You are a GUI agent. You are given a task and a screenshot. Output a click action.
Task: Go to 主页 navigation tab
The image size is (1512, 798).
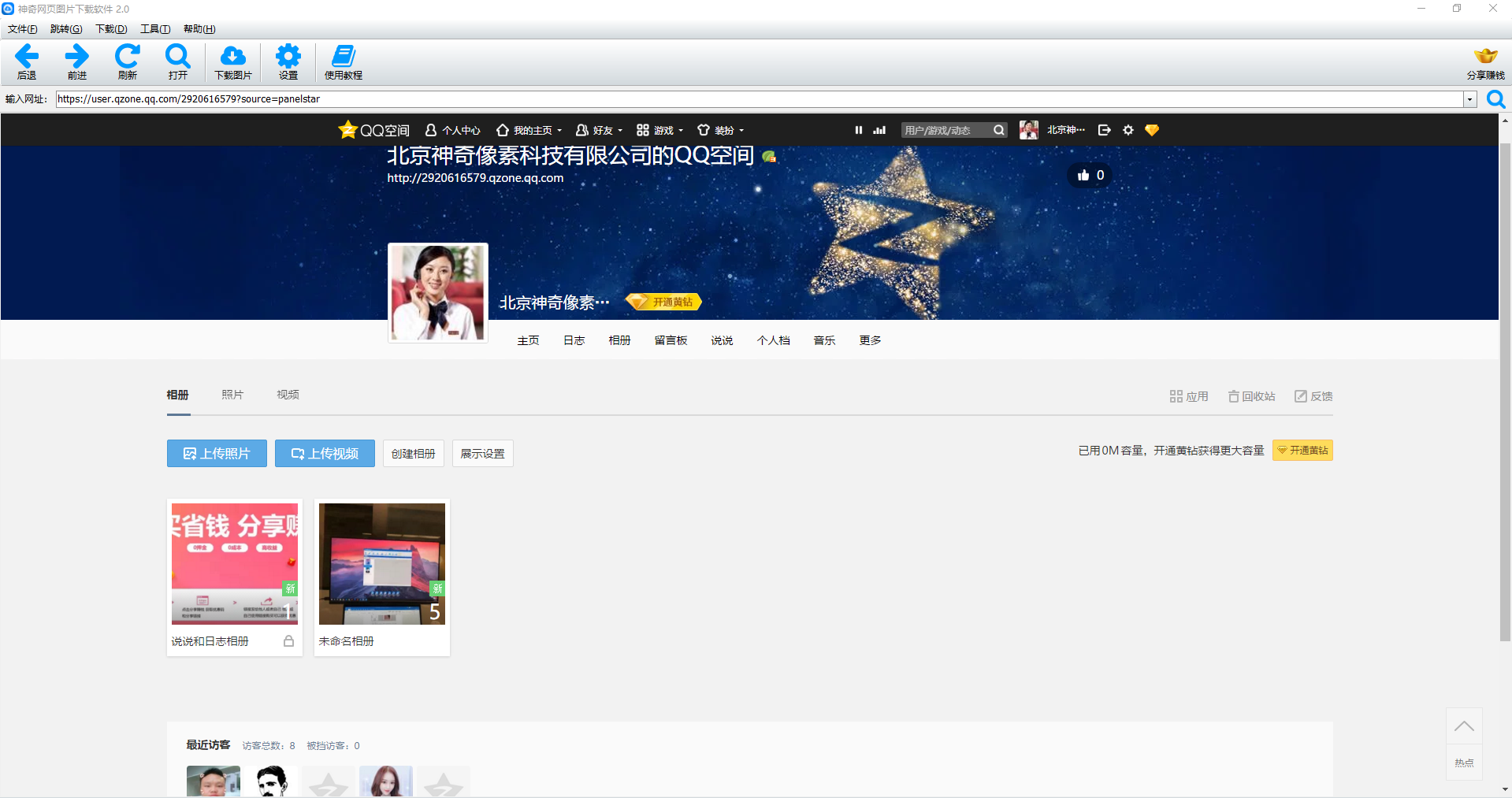pyautogui.click(x=528, y=340)
